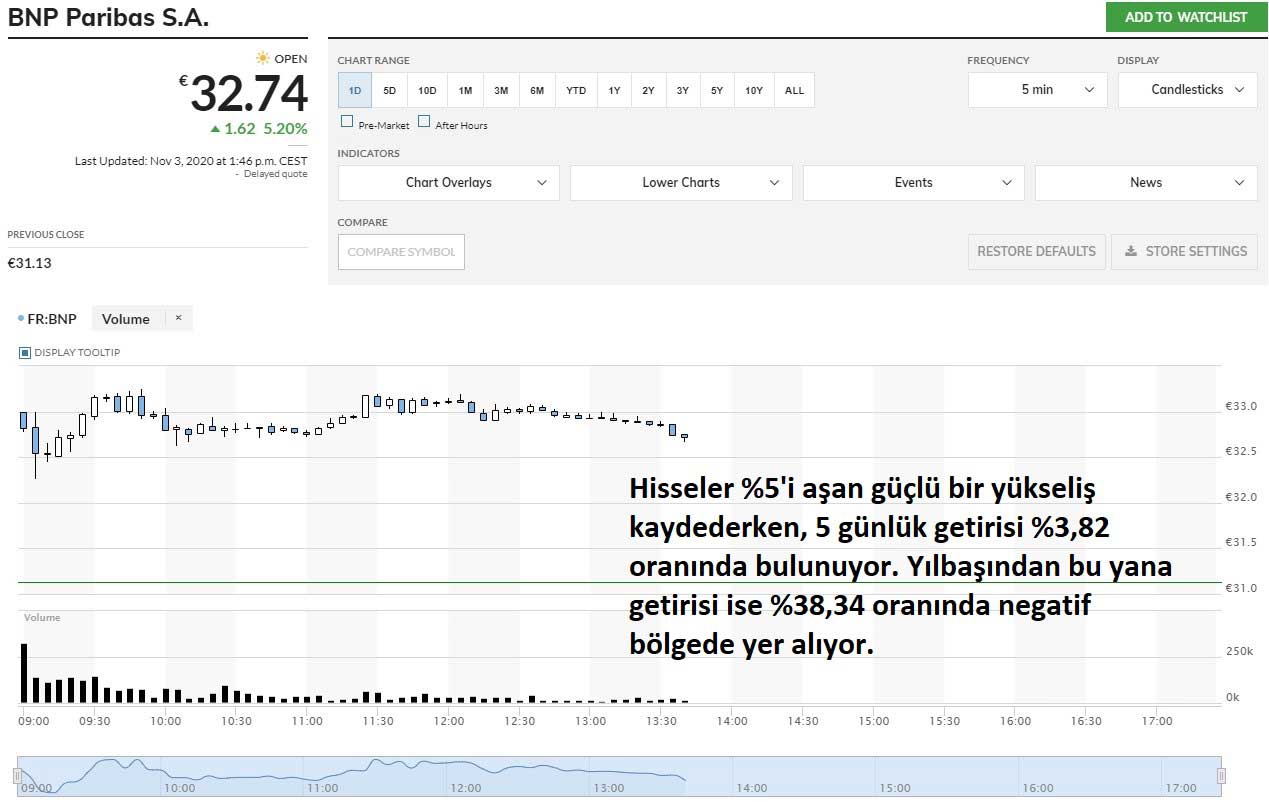Click the FR:BNP series label
Screen dimensions: 1269x802
(51, 319)
